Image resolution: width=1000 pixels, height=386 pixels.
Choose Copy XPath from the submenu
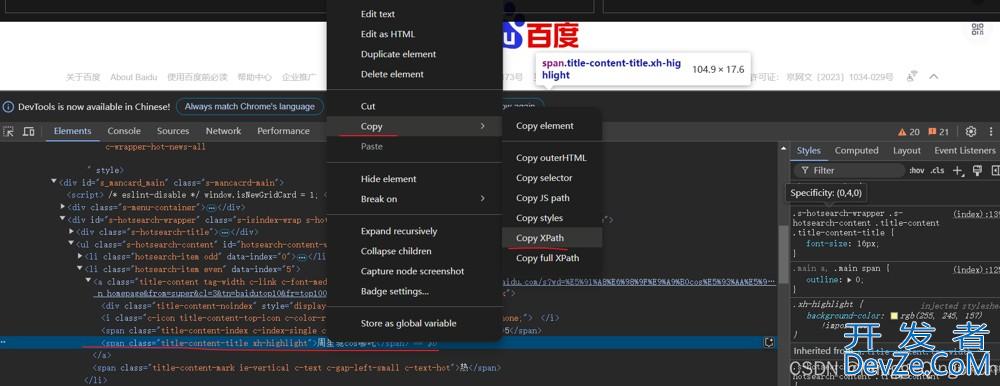[552, 238]
